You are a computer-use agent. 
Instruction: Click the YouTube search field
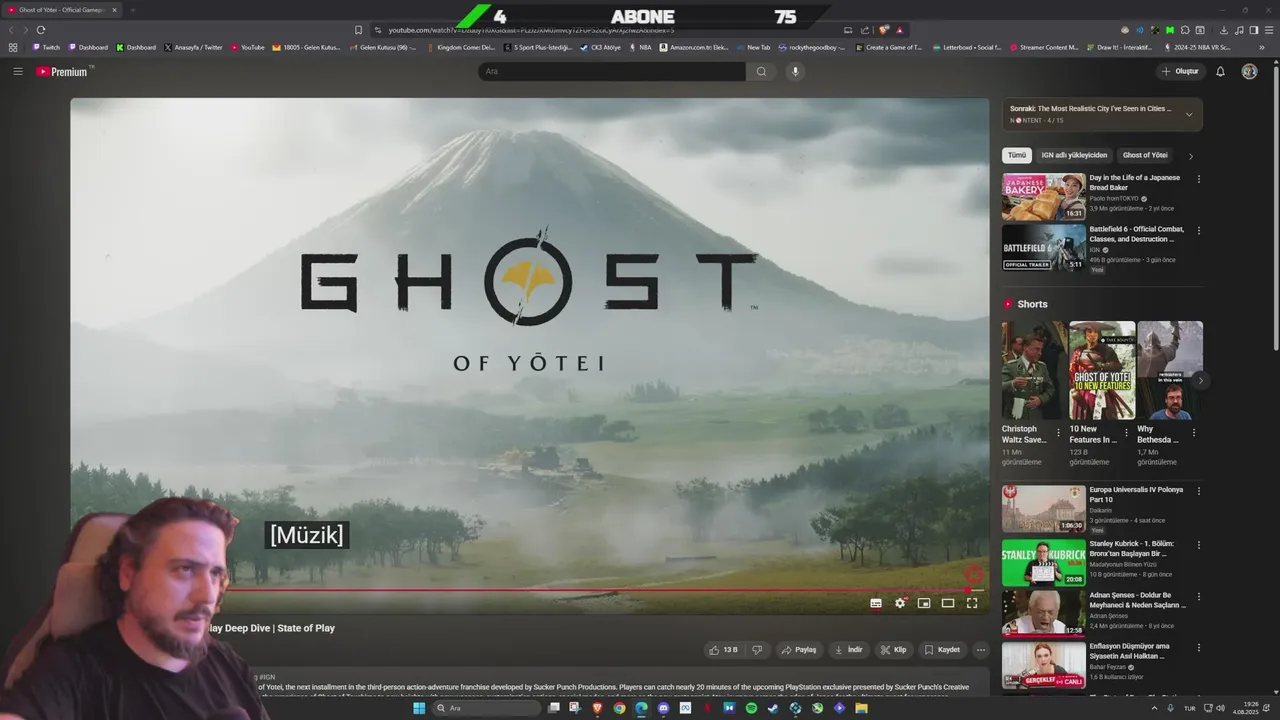point(611,71)
